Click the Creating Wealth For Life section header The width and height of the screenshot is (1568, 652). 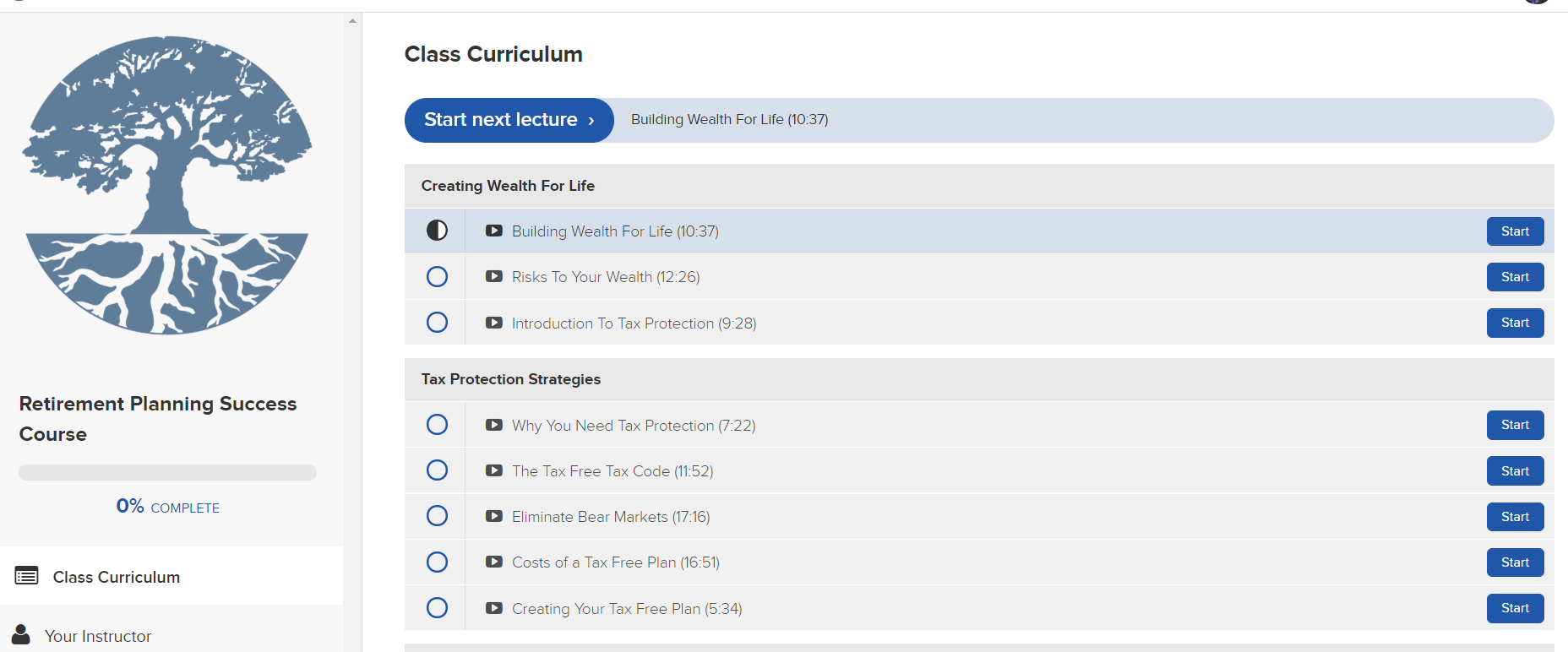(x=508, y=186)
